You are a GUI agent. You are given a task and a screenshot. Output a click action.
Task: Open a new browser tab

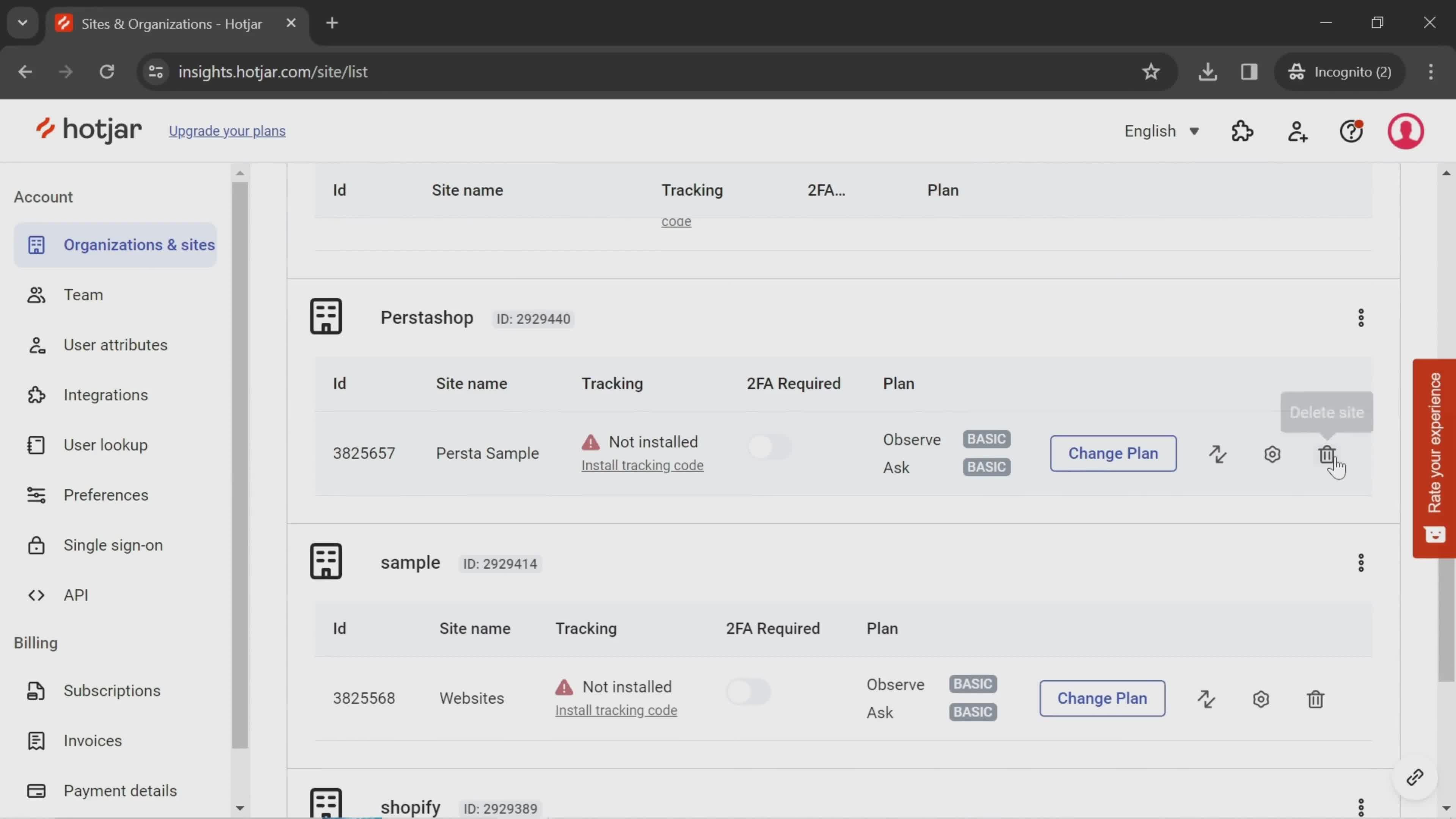[x=333, y=23]
